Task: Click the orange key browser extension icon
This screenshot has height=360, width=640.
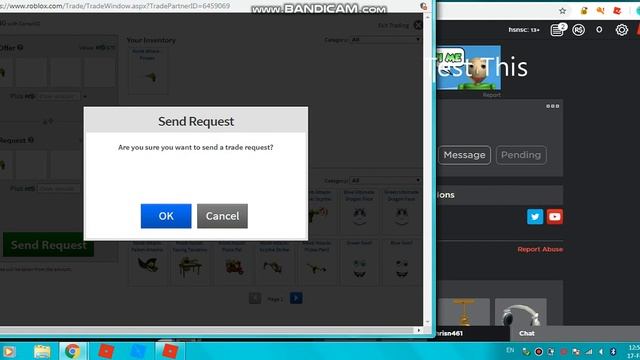Action: point(600,11)
